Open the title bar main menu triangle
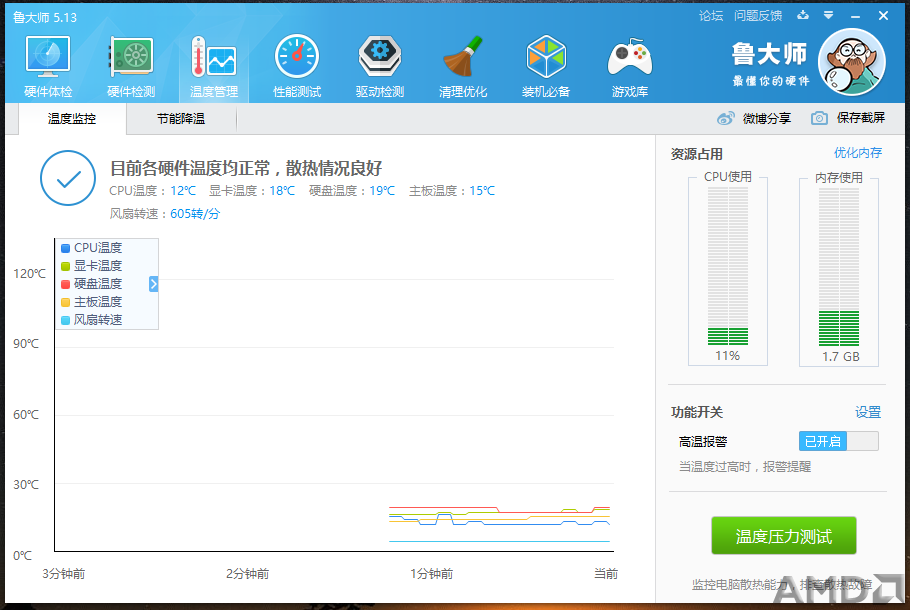The height and width of the screenshot is (610, 910). 829,15
